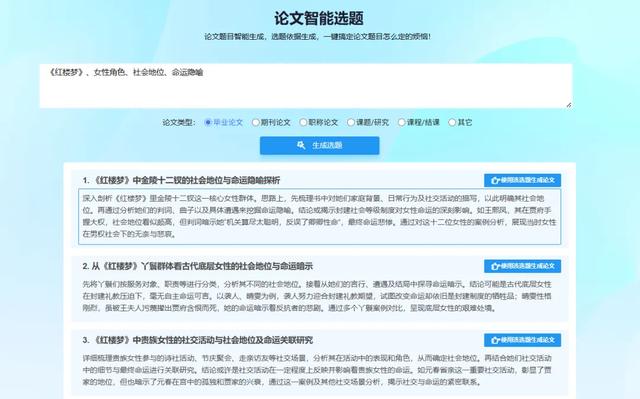Use topic 3 贵族女性 to generate paper
640x399 pixels.
[522, 340]
